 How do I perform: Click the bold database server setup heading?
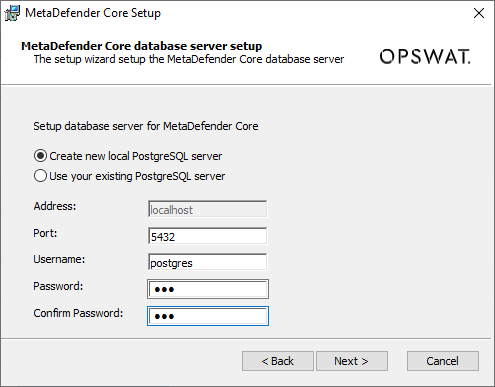coord(142,46)
